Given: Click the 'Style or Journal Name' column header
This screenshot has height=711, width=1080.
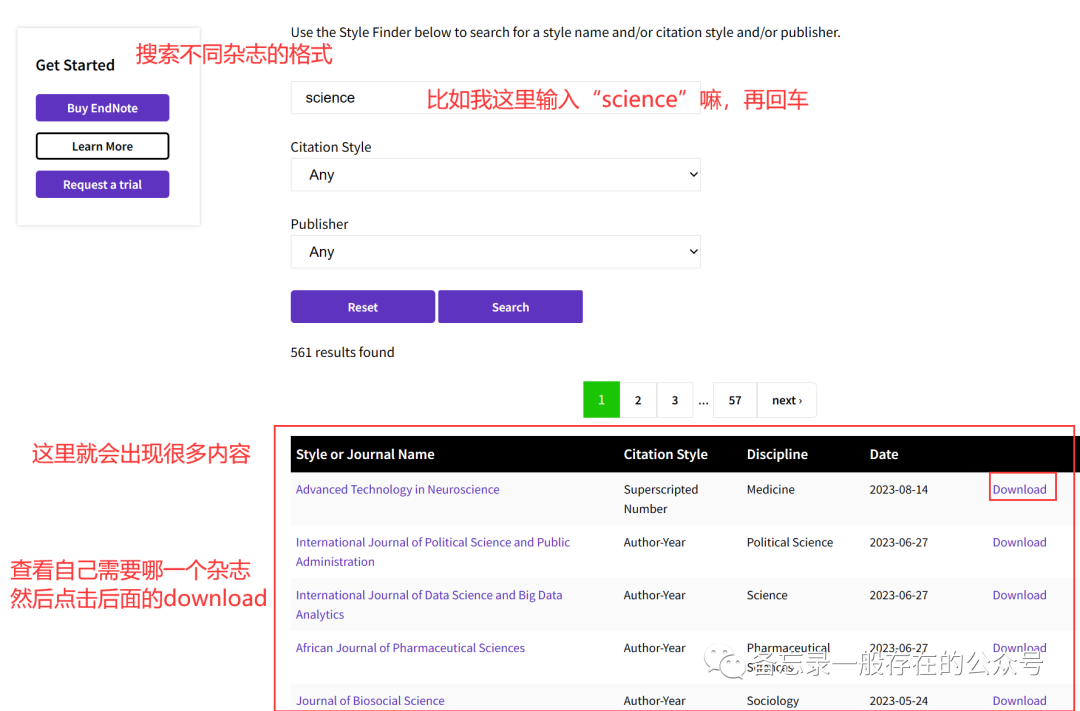Looking at the screenshot, I should (x=365, y=454).
